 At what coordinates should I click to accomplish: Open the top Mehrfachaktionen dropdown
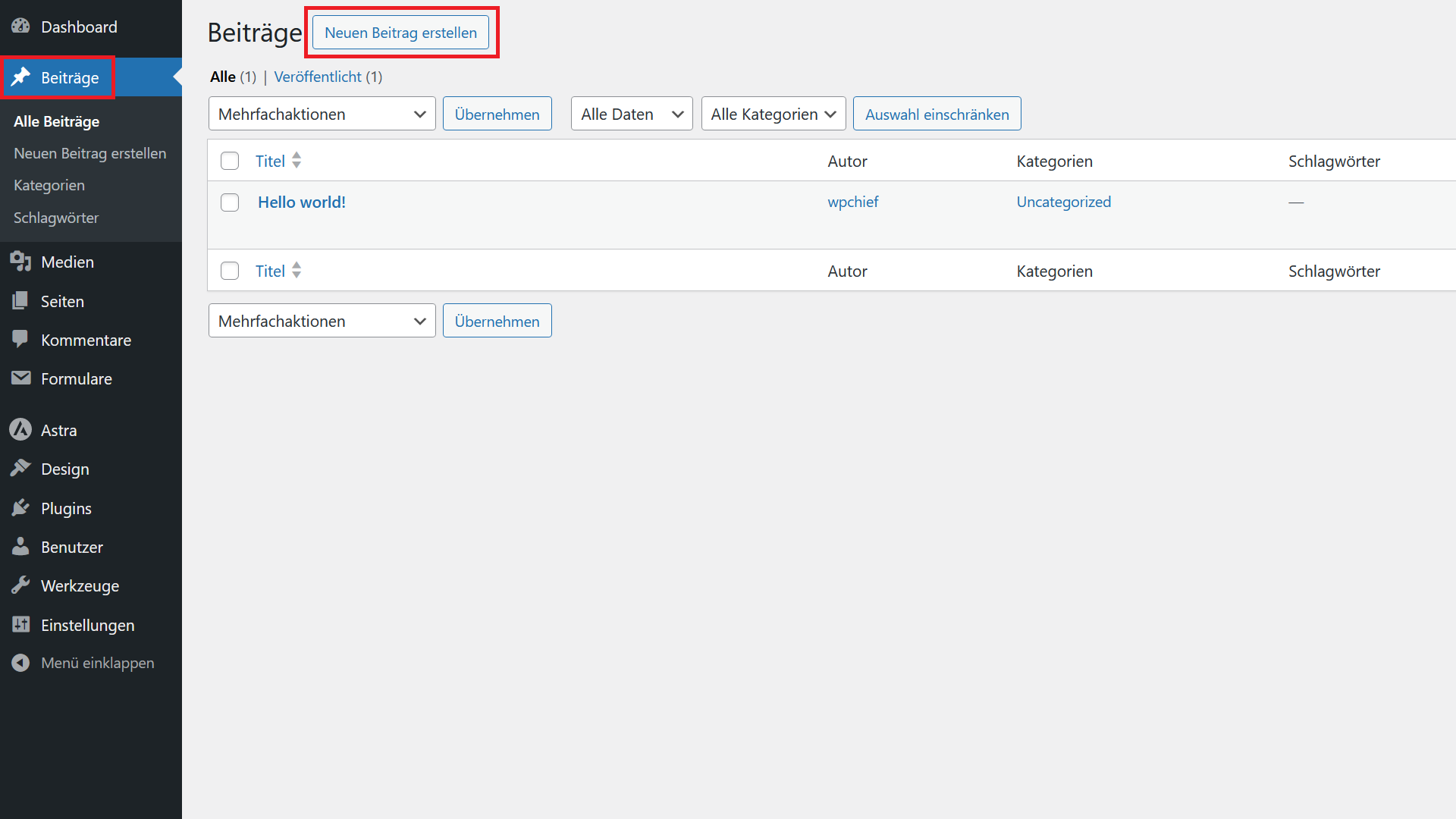[x=322, y=114]
